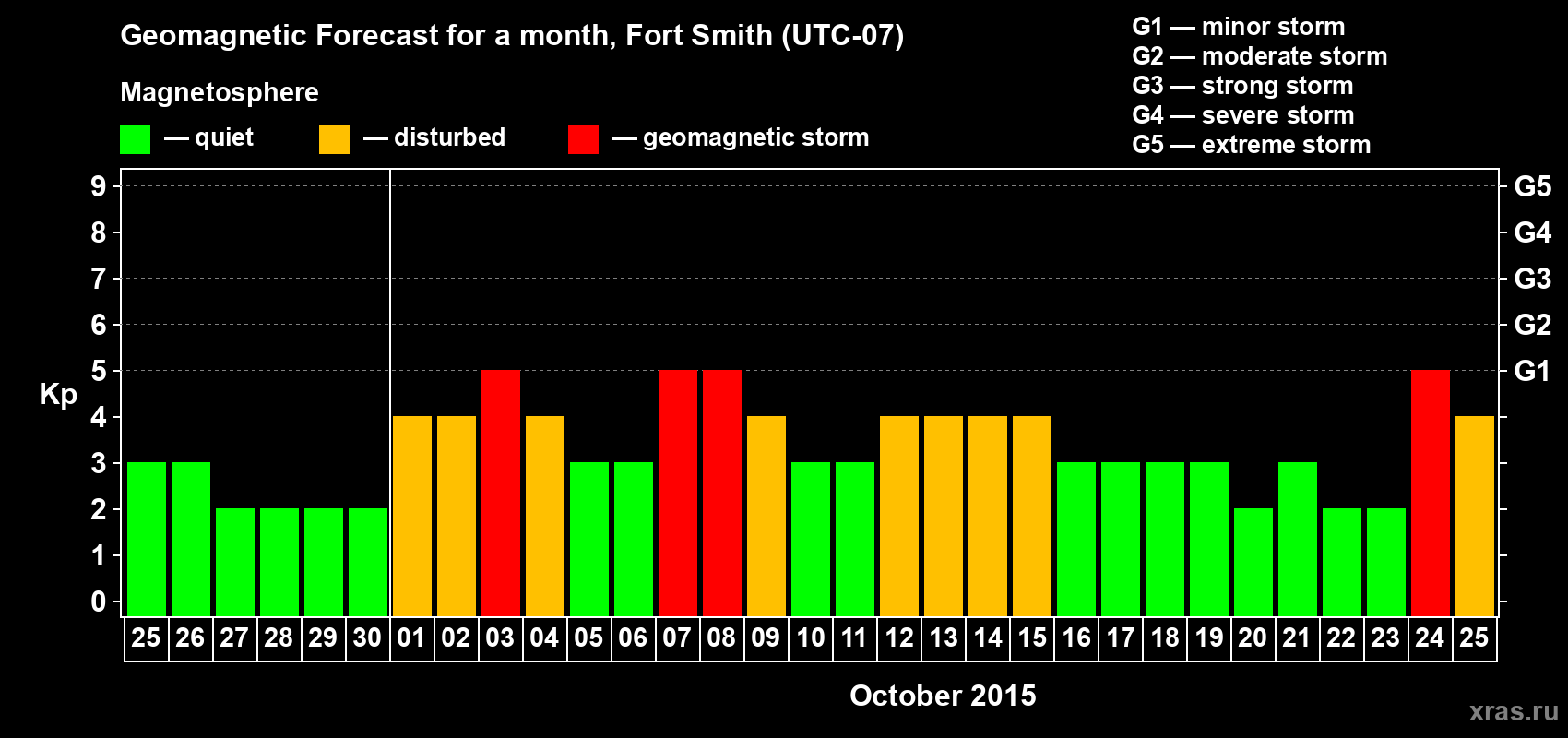
Task: Click the red storm bar above date 24
Action: point(1430,494)
